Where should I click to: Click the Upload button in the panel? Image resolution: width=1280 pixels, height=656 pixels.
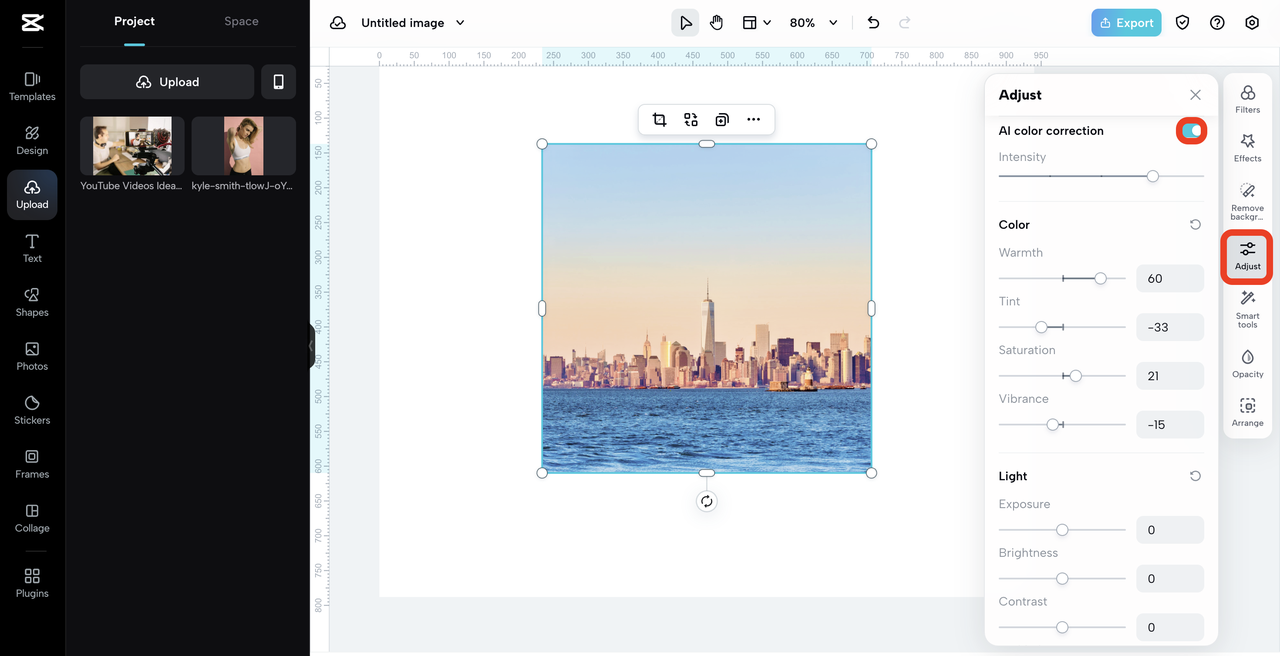[167, 82]
